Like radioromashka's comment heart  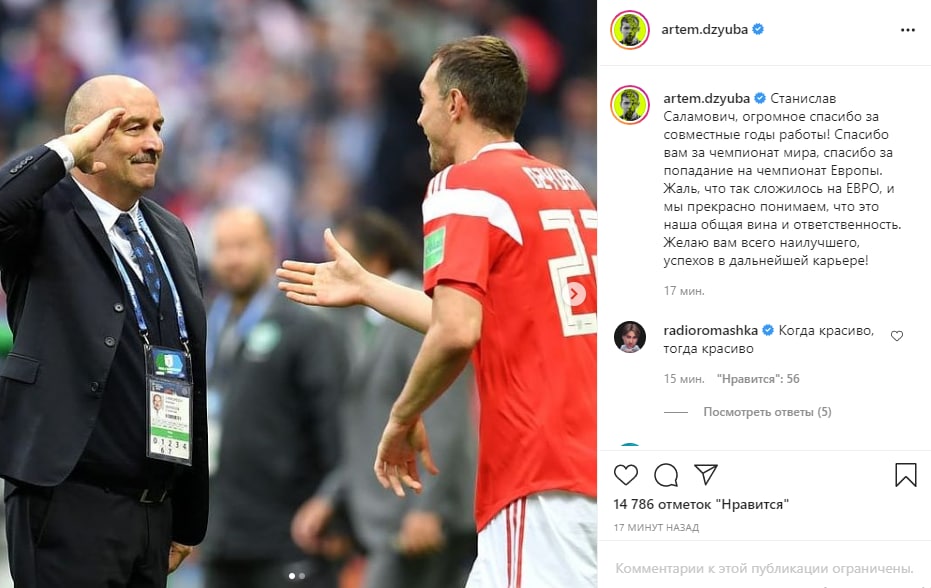pyautogui.click(x=897, y=336)
